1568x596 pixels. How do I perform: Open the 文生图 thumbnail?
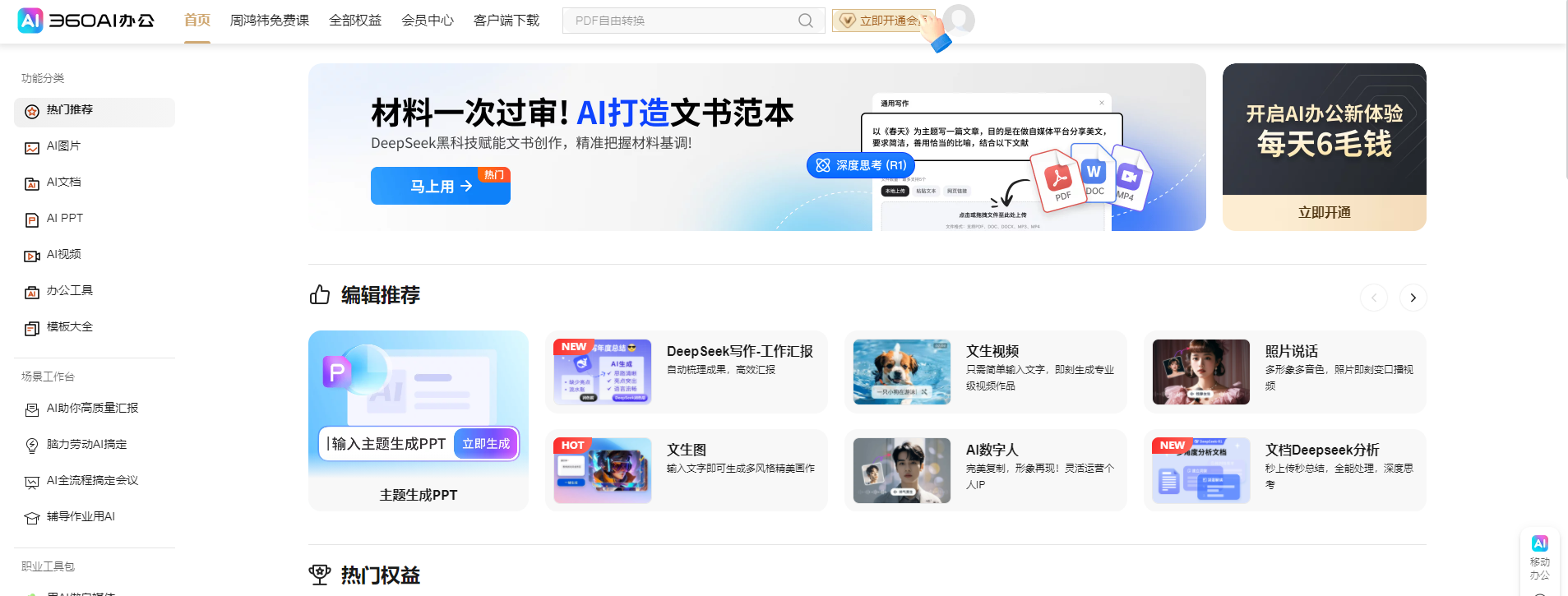click(x=603, y=470)
